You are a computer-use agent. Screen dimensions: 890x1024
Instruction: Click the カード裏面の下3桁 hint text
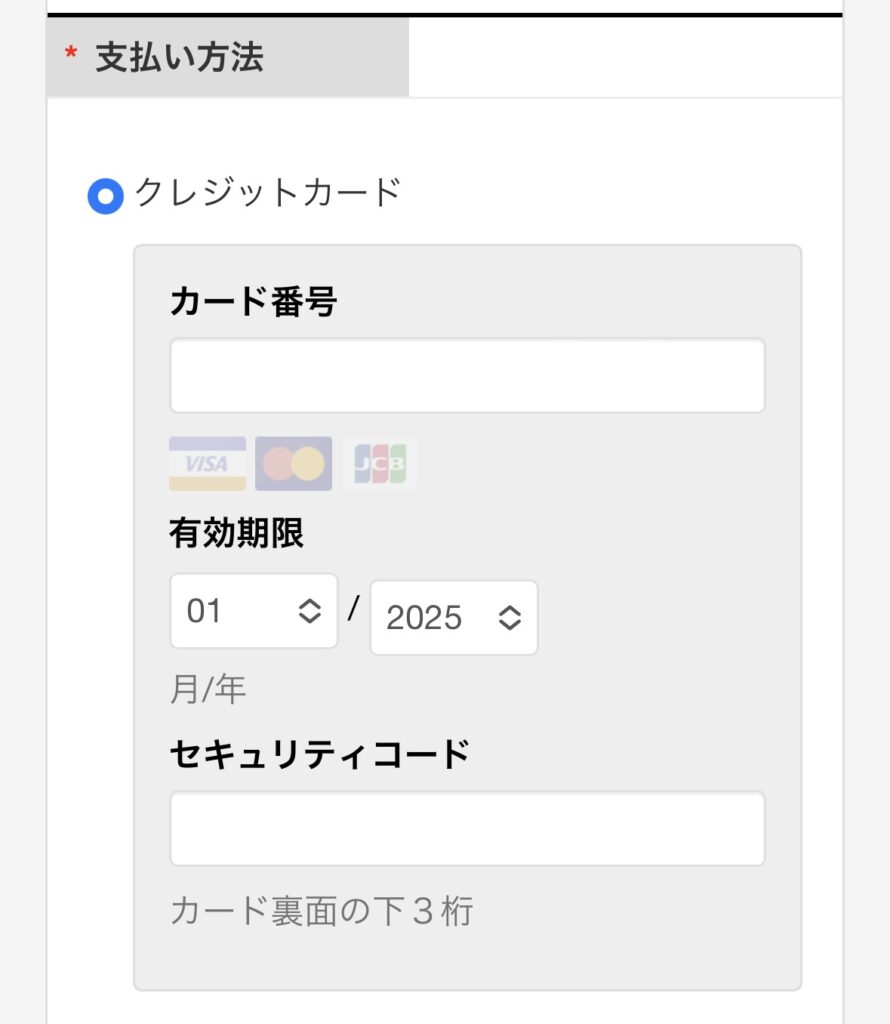[321, 911]
